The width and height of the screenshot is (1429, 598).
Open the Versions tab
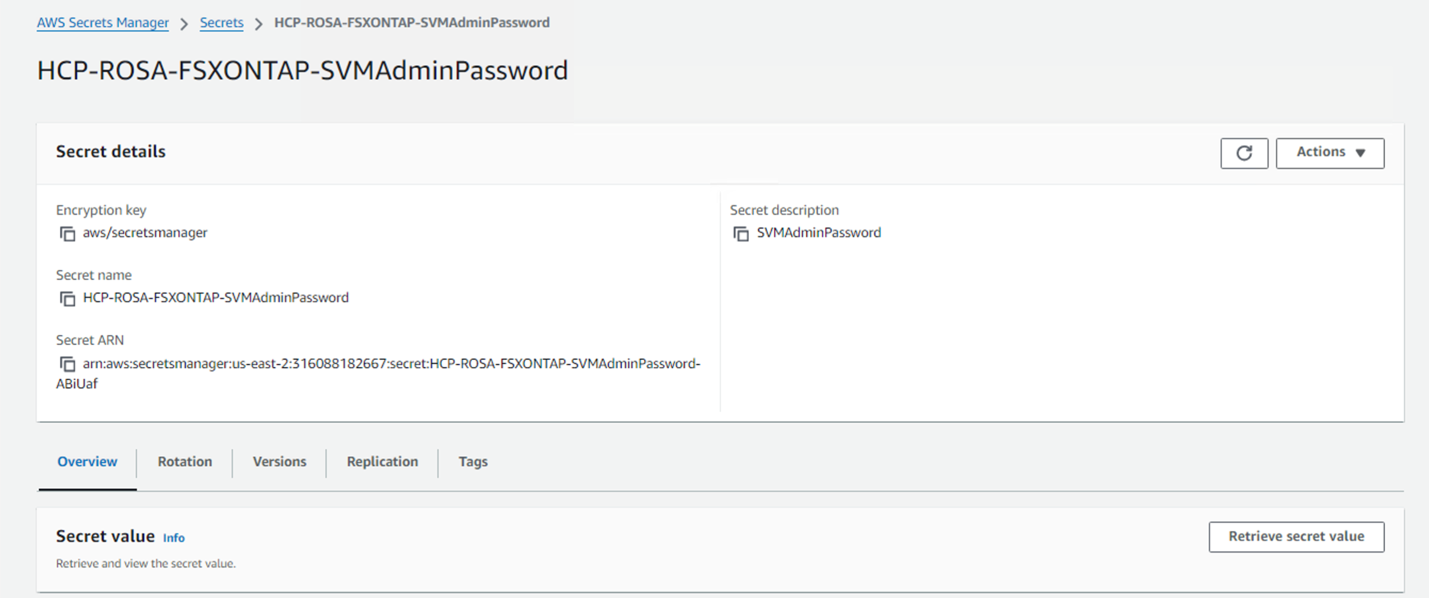tap(280, 462)
